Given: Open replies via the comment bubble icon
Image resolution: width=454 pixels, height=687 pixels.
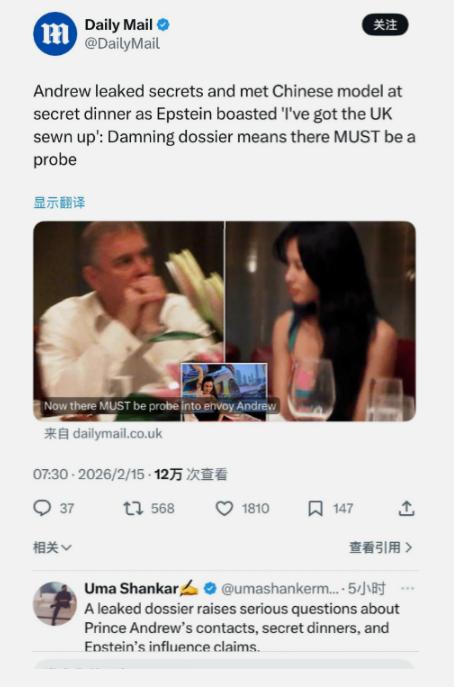Looking at the screenshot, I should [x=42, y=508].
